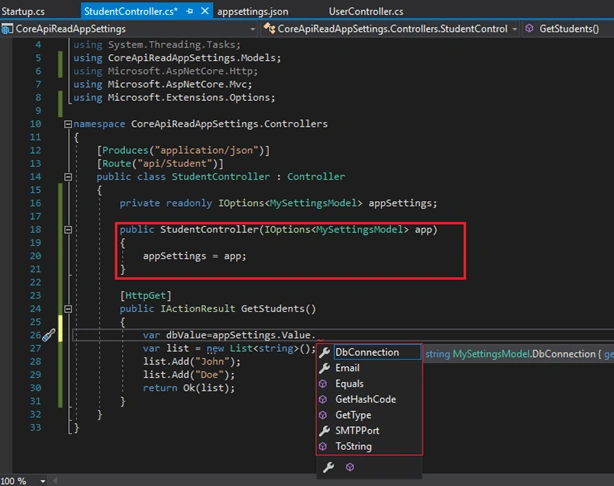Image resolution: width=614 pixels, height=486 pixels.
Task: Click the CoreApiReadAppSettings project icon
Action: coord(7,29)
